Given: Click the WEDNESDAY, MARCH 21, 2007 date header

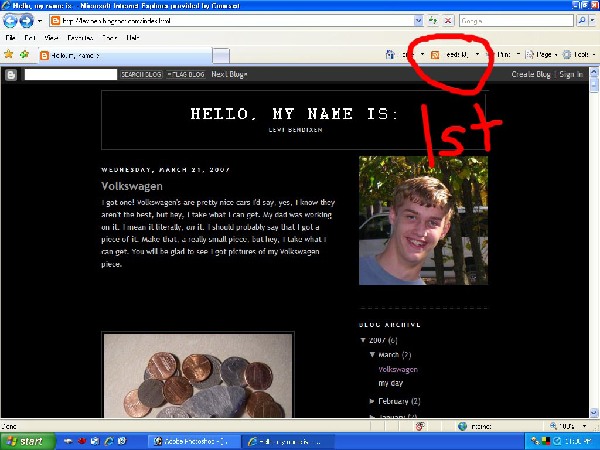Looking at the screenshot, I should [x=166, y=170].
